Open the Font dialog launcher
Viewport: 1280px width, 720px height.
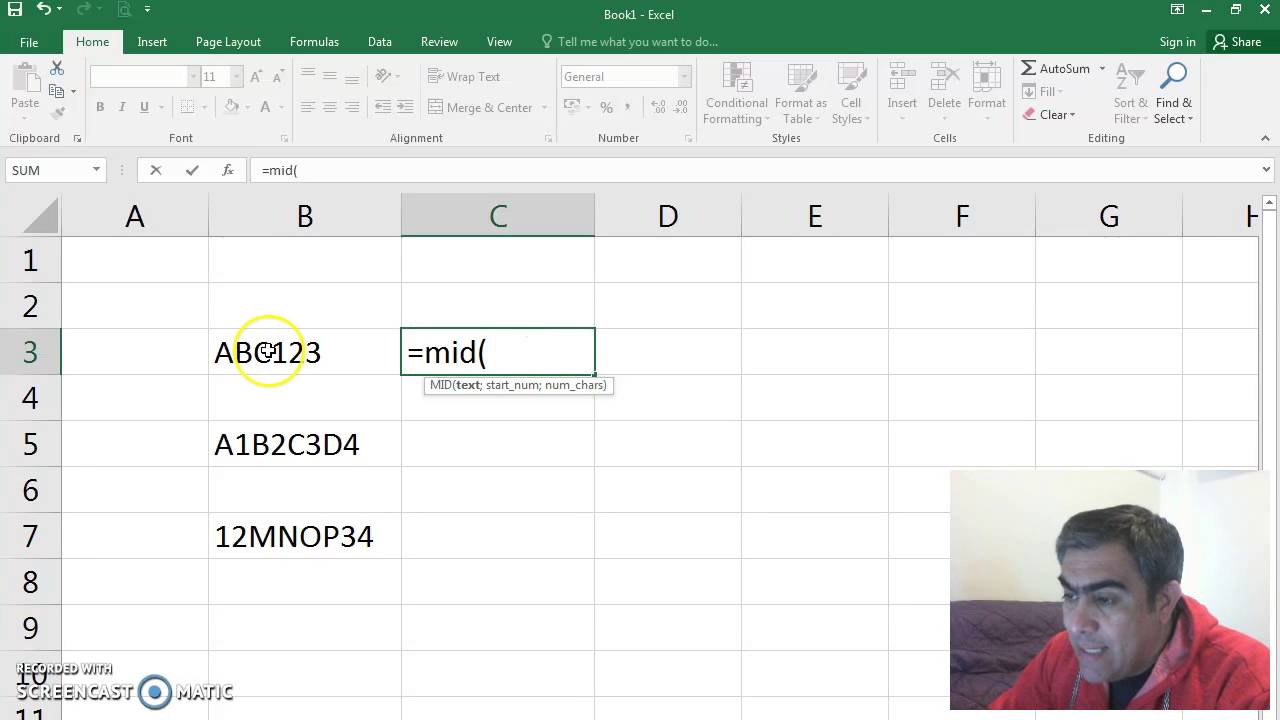(x=284, y=139)
